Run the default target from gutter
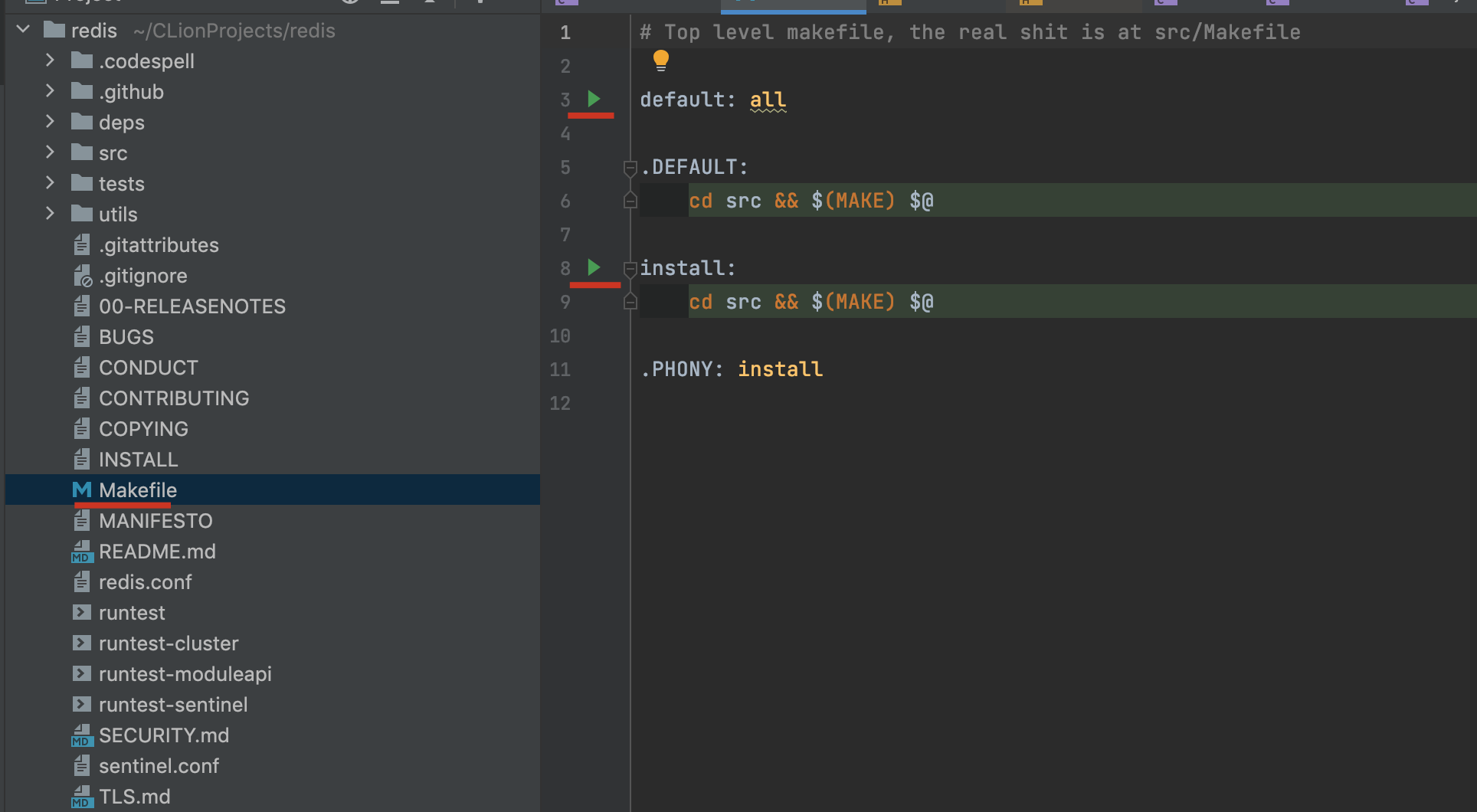The height and width of the screenshot is (812, 1477). 594,99
